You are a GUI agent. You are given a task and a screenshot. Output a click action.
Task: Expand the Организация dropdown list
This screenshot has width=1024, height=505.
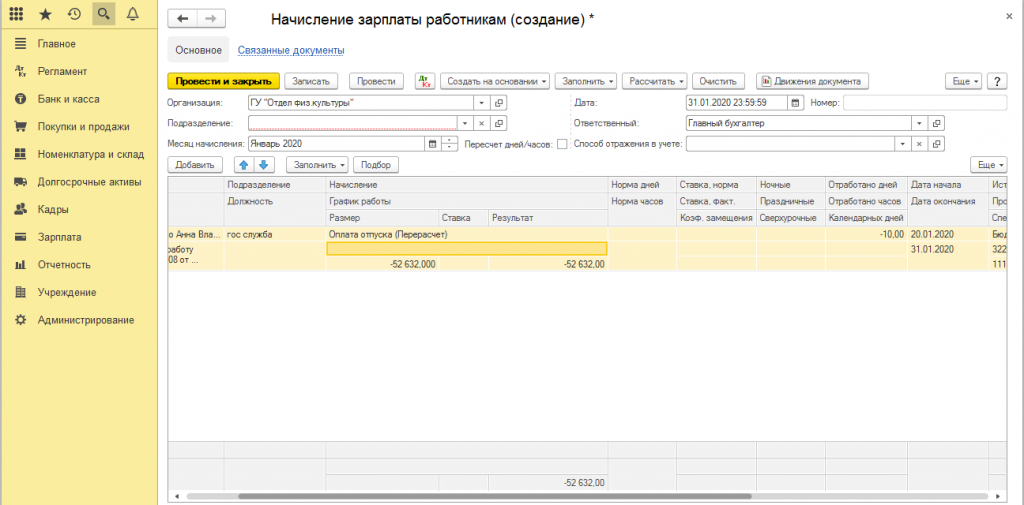(480, 102)
